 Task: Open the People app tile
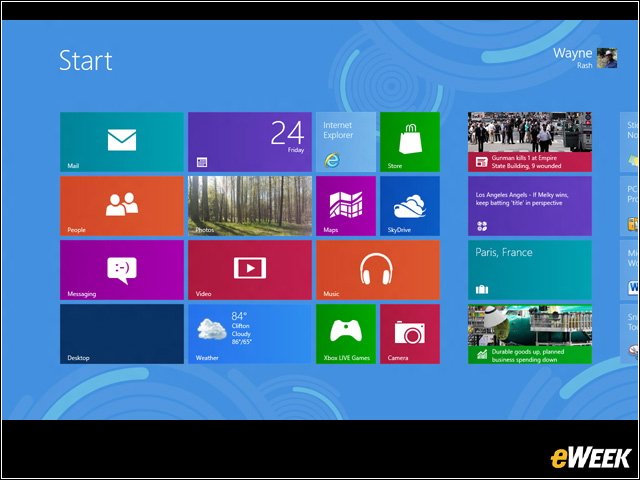click(121, 205)
